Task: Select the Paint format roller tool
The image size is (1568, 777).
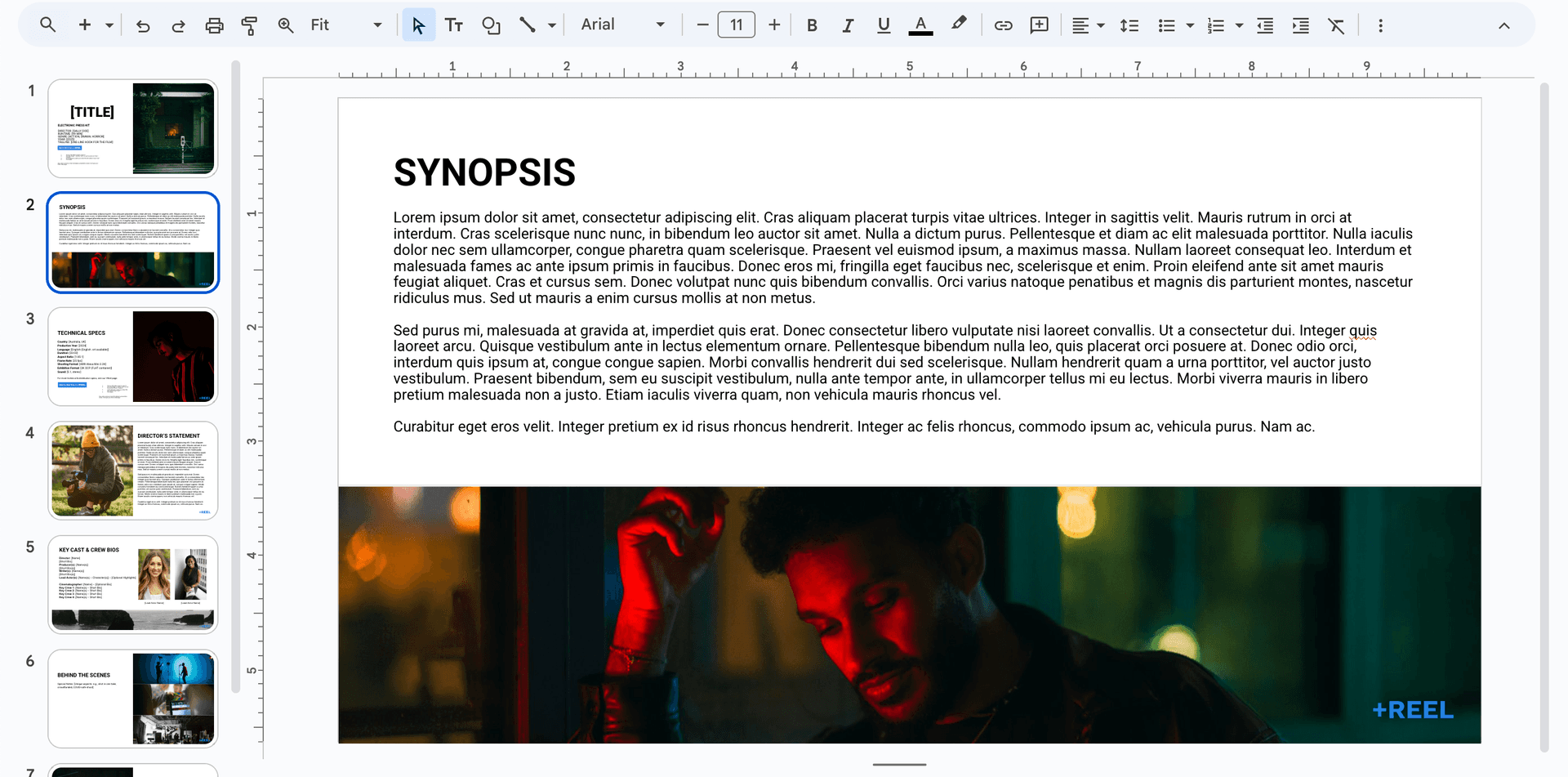Action: [250, 25]
